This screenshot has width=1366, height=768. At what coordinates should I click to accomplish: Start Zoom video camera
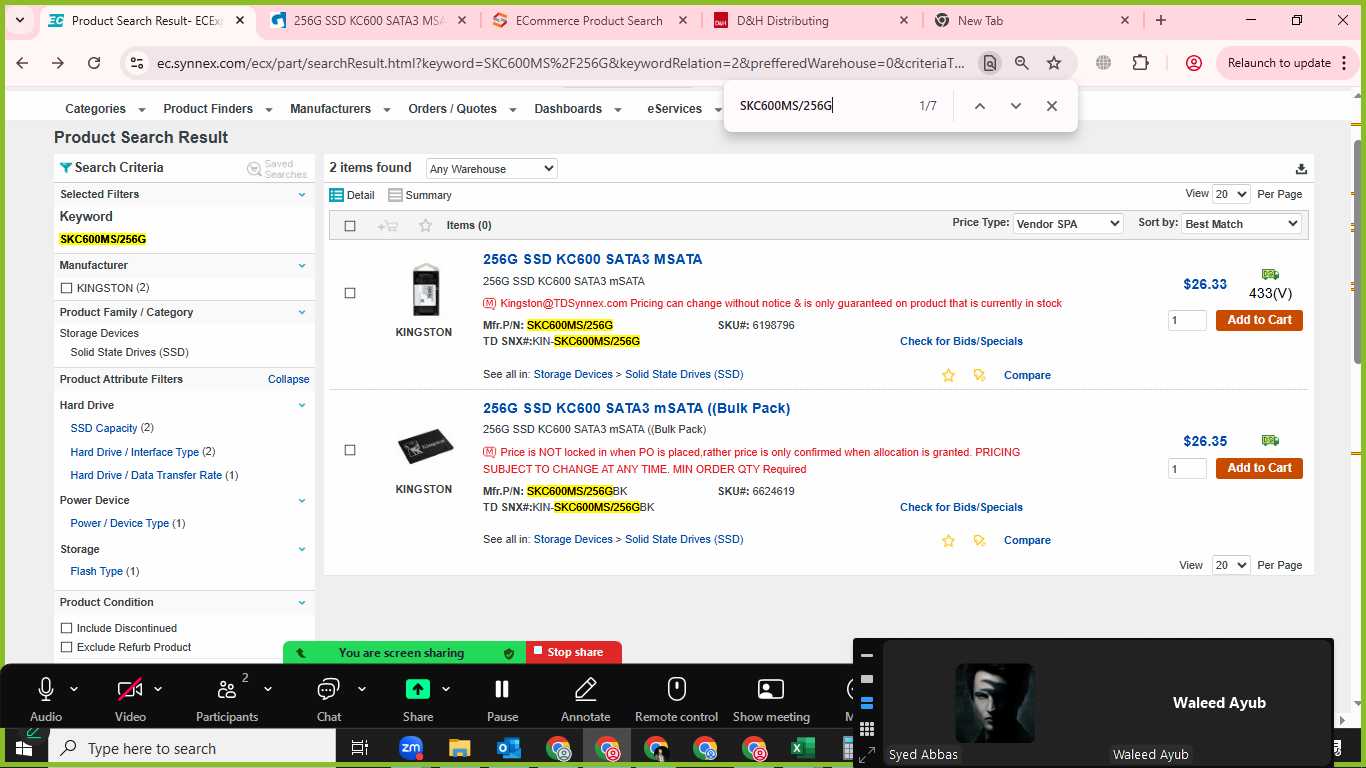pos(130,689)
